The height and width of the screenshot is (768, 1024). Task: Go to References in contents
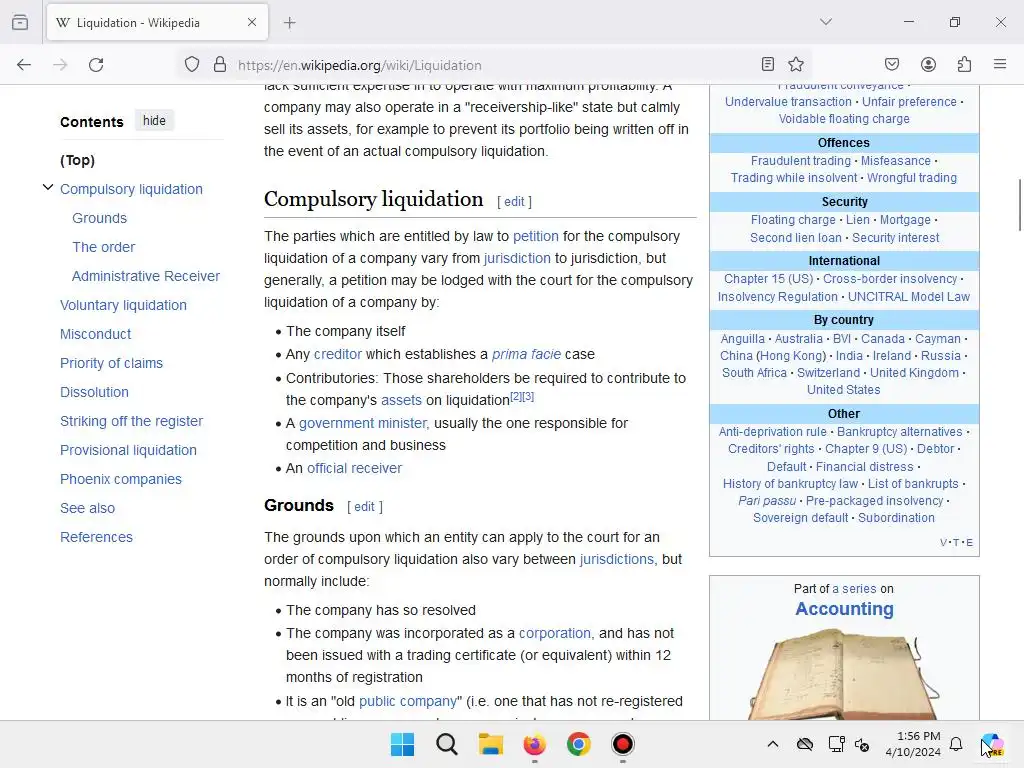[x=96, y=537]
